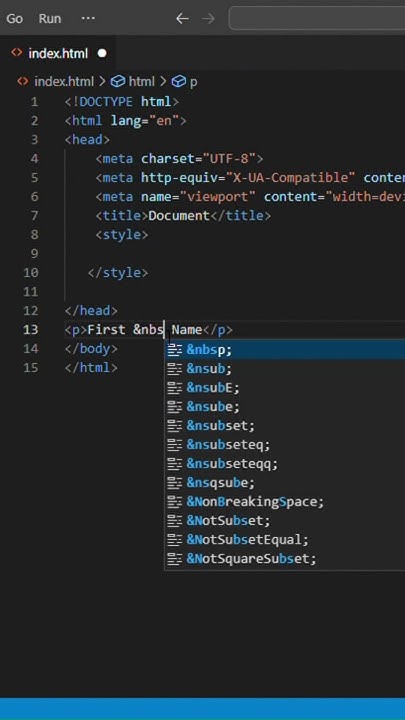Choose the &nsub; suggestion

click(x=285, y=369)
